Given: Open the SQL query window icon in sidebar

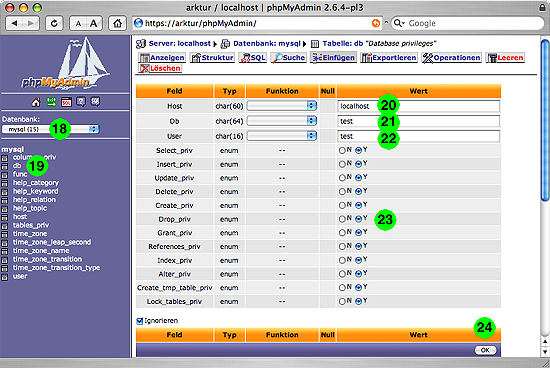Looking at the screenshot, I should click(66, 102).
